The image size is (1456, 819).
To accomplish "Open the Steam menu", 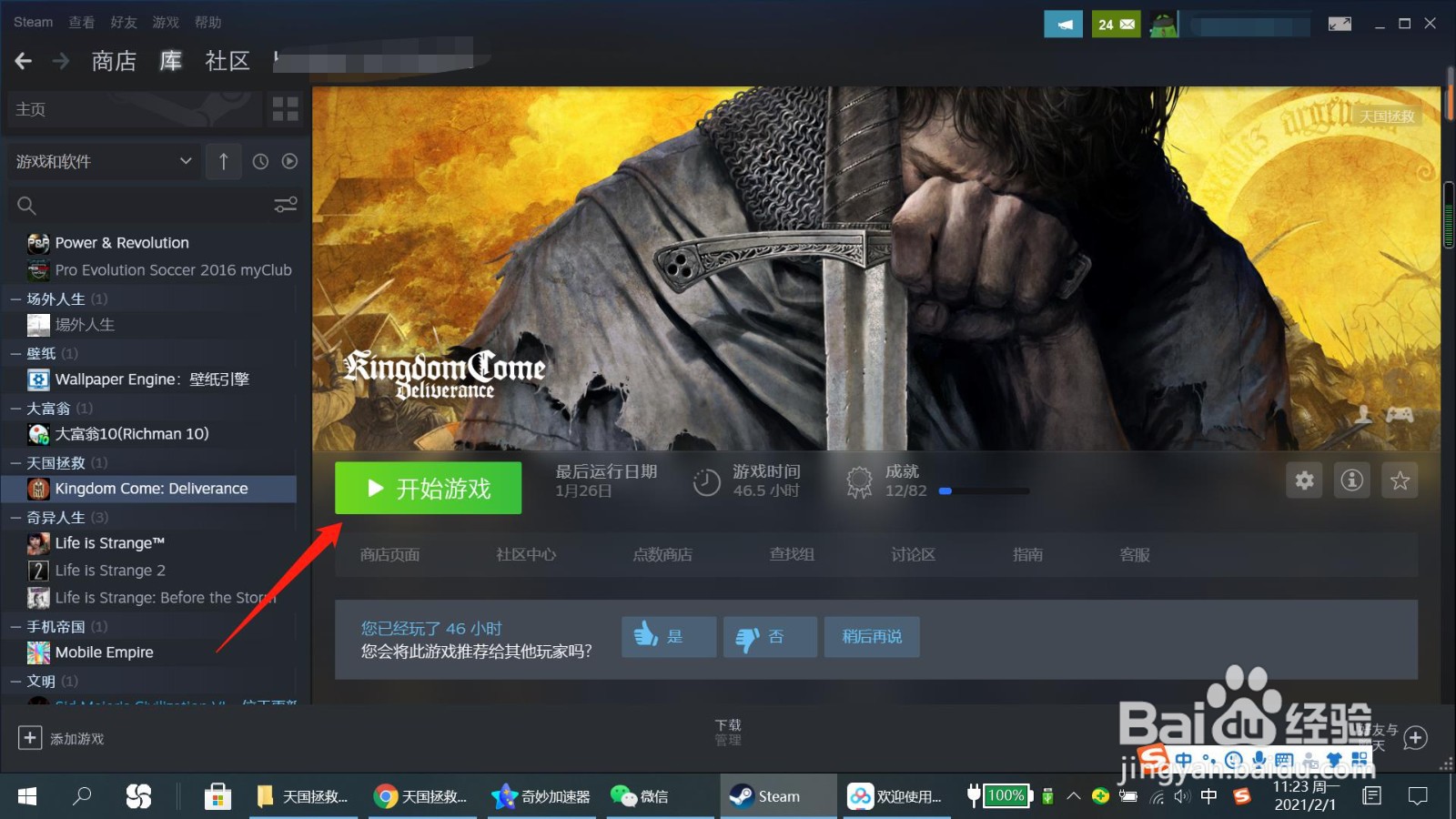I will click(x=33, y=22).
